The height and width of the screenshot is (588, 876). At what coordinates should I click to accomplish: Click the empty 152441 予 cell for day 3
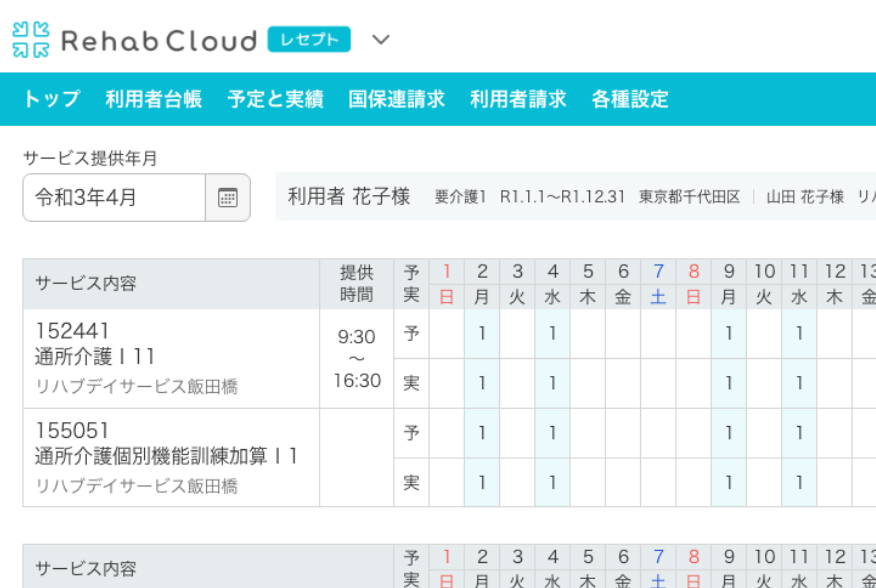pos(517,334)
